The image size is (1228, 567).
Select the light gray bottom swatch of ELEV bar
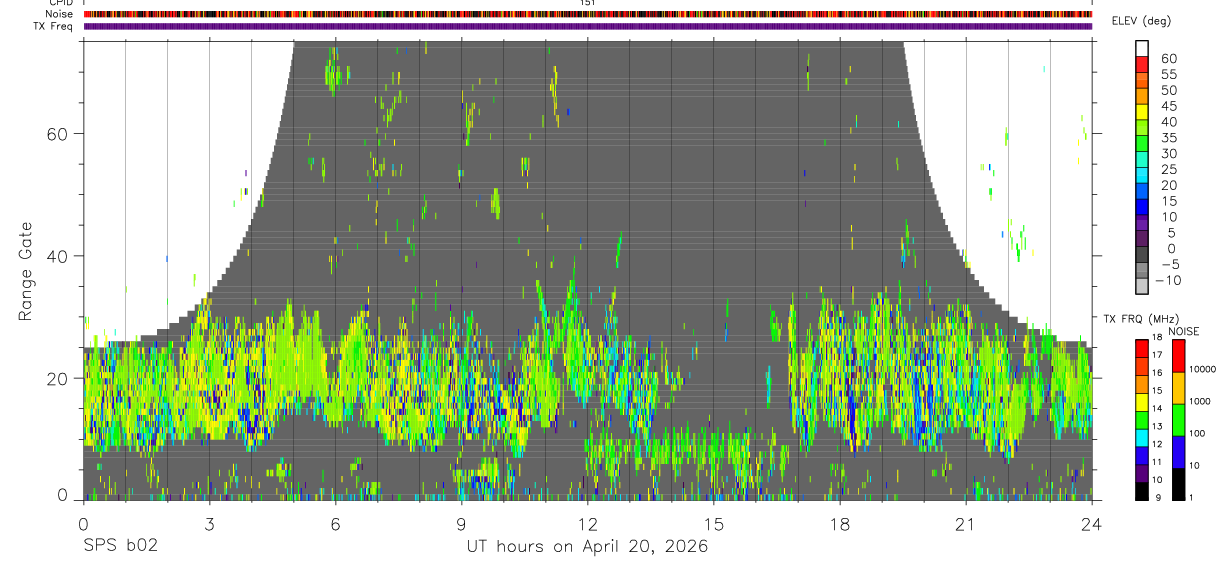tap(1142, 284)
